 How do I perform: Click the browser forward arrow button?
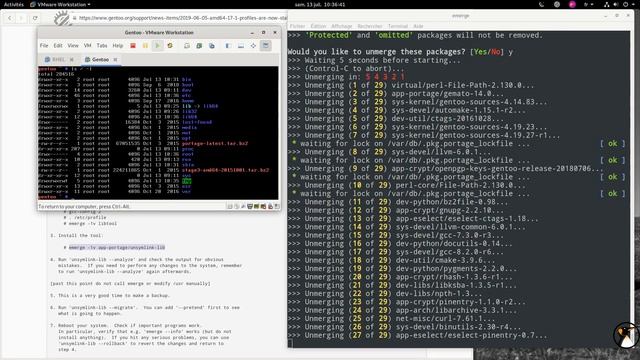(x=21, y=18)
